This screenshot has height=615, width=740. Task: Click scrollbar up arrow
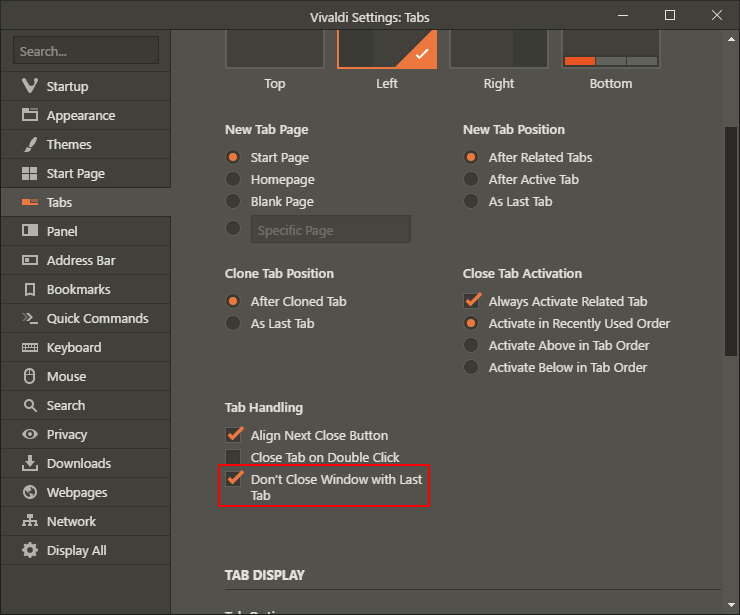[x=731, y=39]
